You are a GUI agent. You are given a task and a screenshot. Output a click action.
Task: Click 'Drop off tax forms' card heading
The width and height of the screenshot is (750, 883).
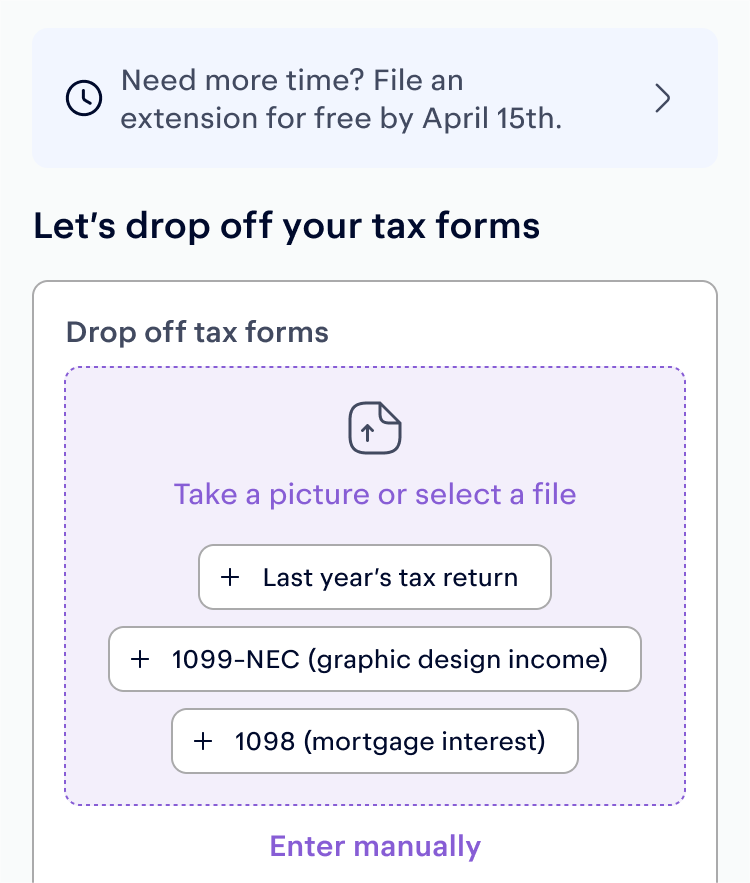(x=197, y=332)
